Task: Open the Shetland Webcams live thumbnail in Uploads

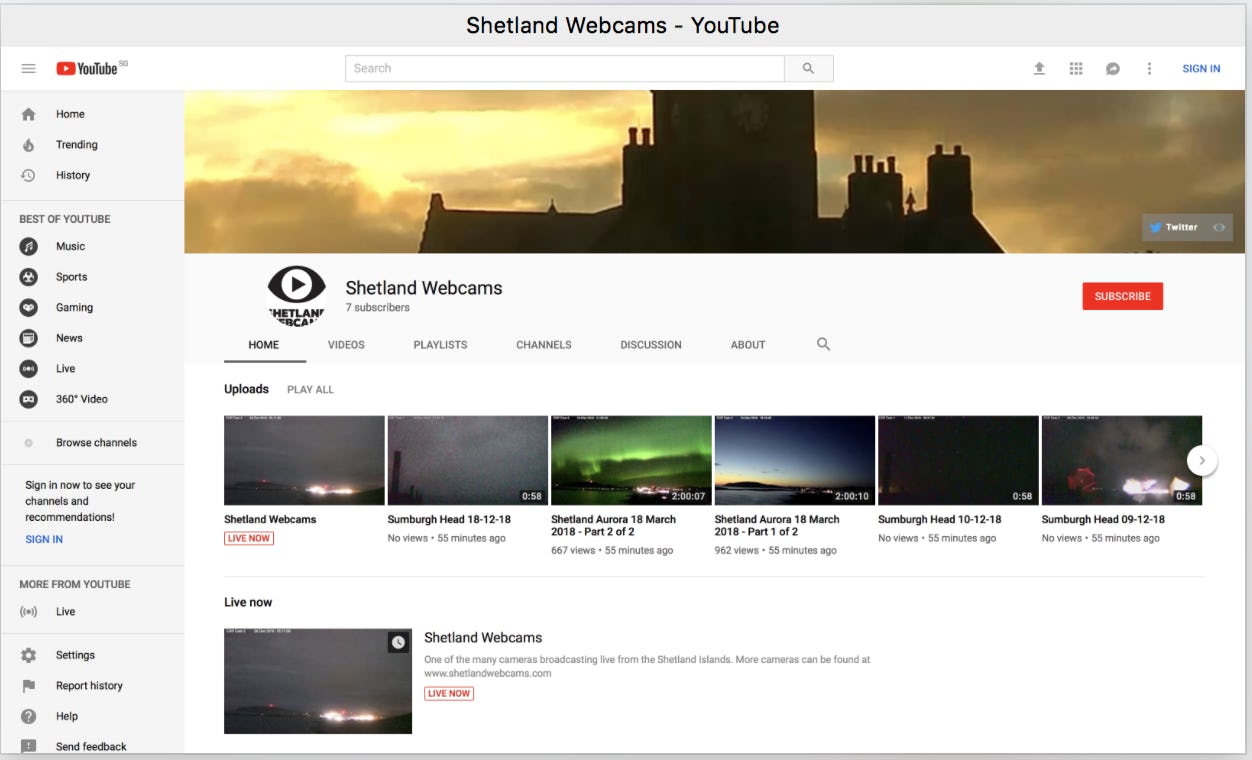Action: point(304,460)
